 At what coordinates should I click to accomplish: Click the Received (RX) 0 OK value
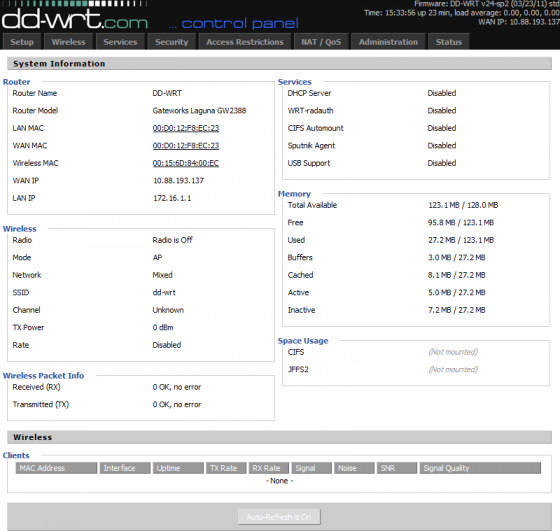coord(177,387)
